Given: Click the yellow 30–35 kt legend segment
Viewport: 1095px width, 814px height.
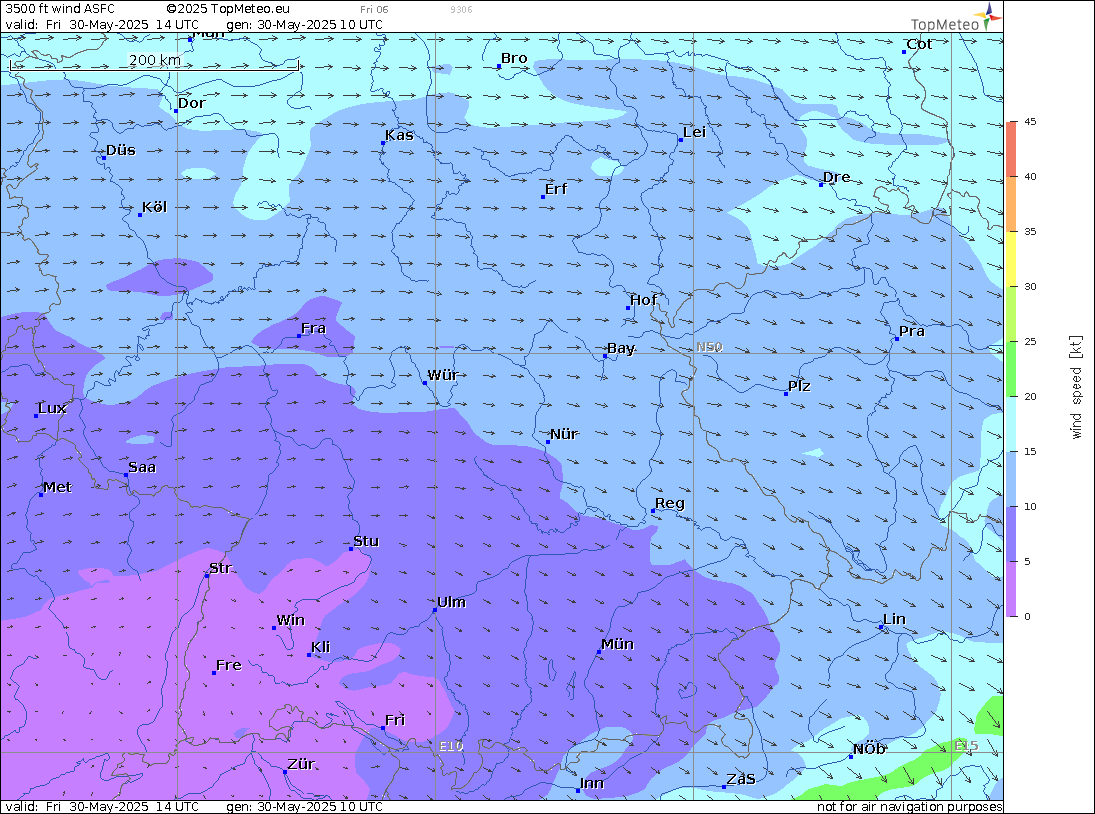Looking at the screenshot, I should 1012,259.
